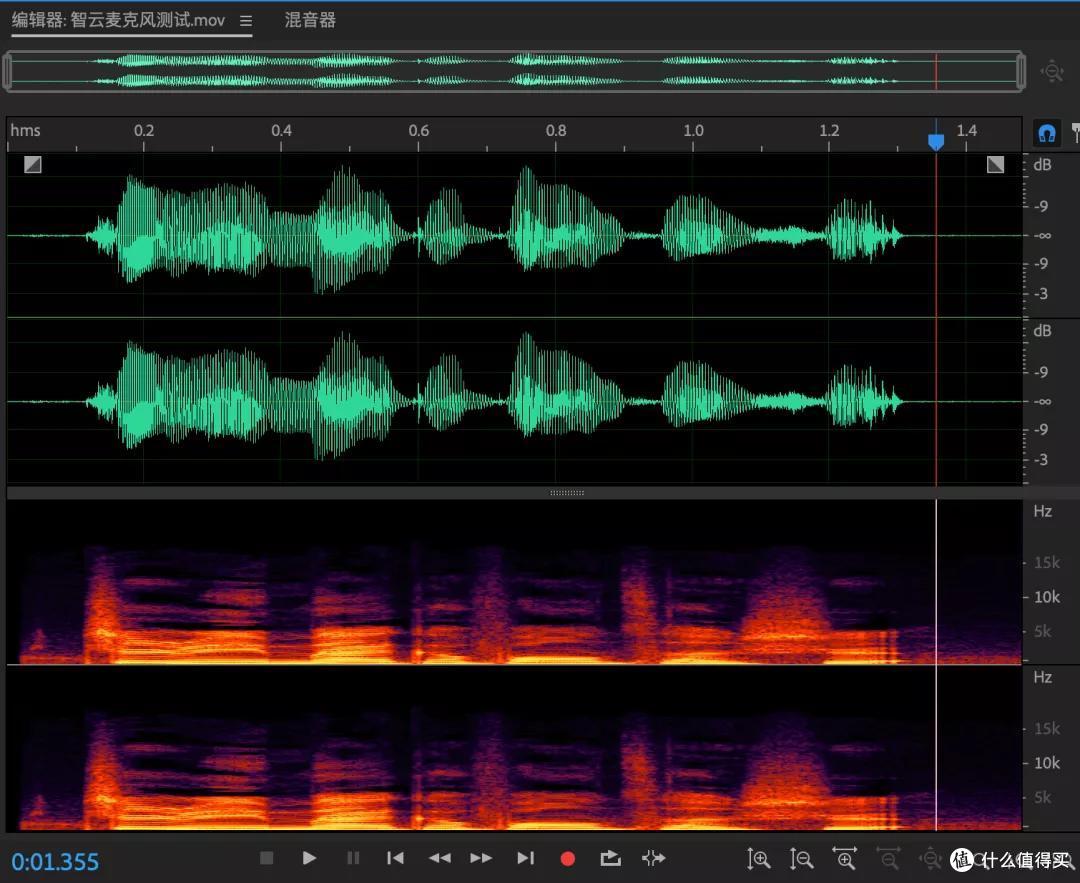1080x883 pixels.
Task: Click the top channel dB scale label
Action: pos(1042,165)
